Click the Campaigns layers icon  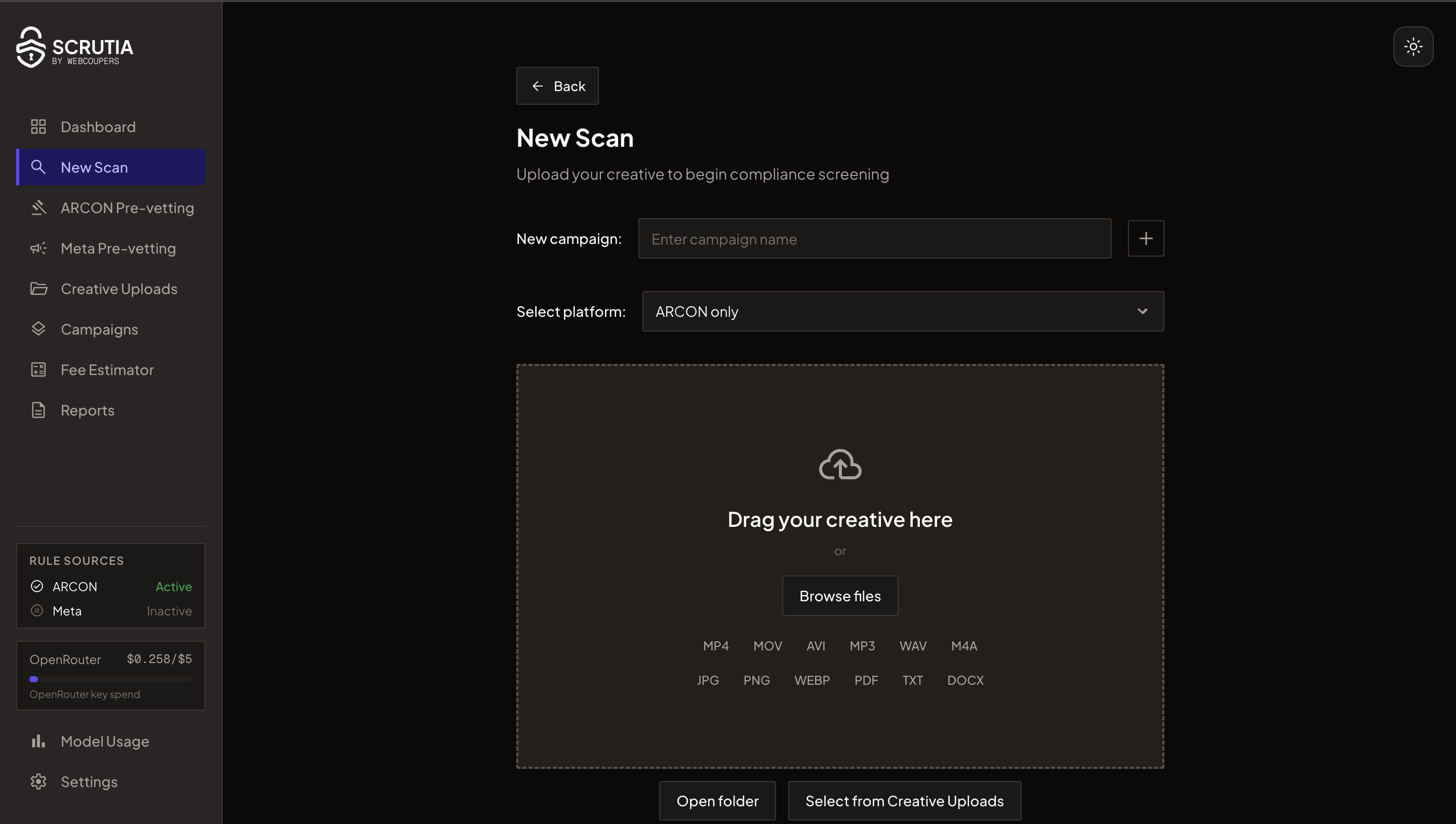pos(38,329)
